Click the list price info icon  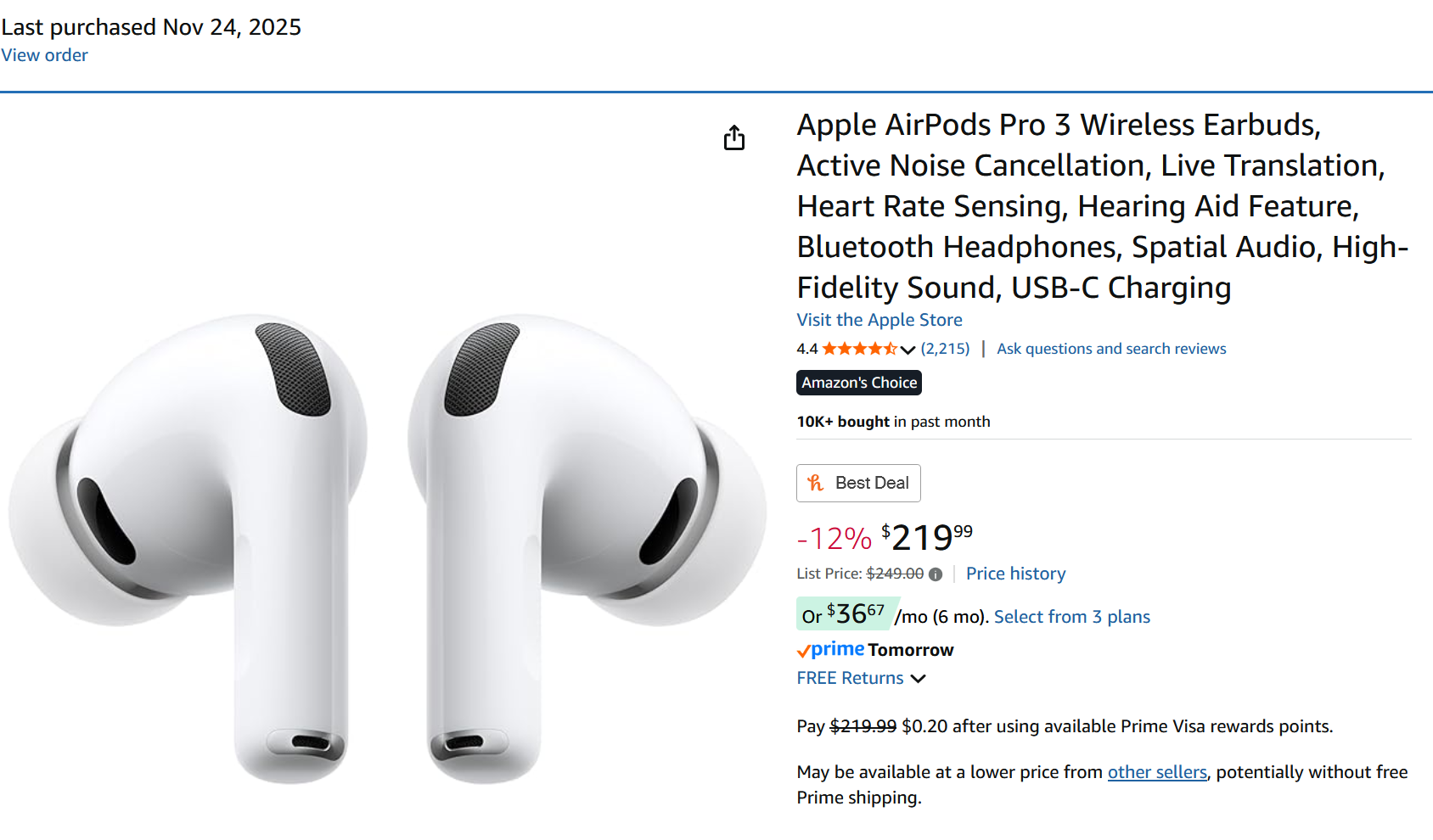pos(936,574)
